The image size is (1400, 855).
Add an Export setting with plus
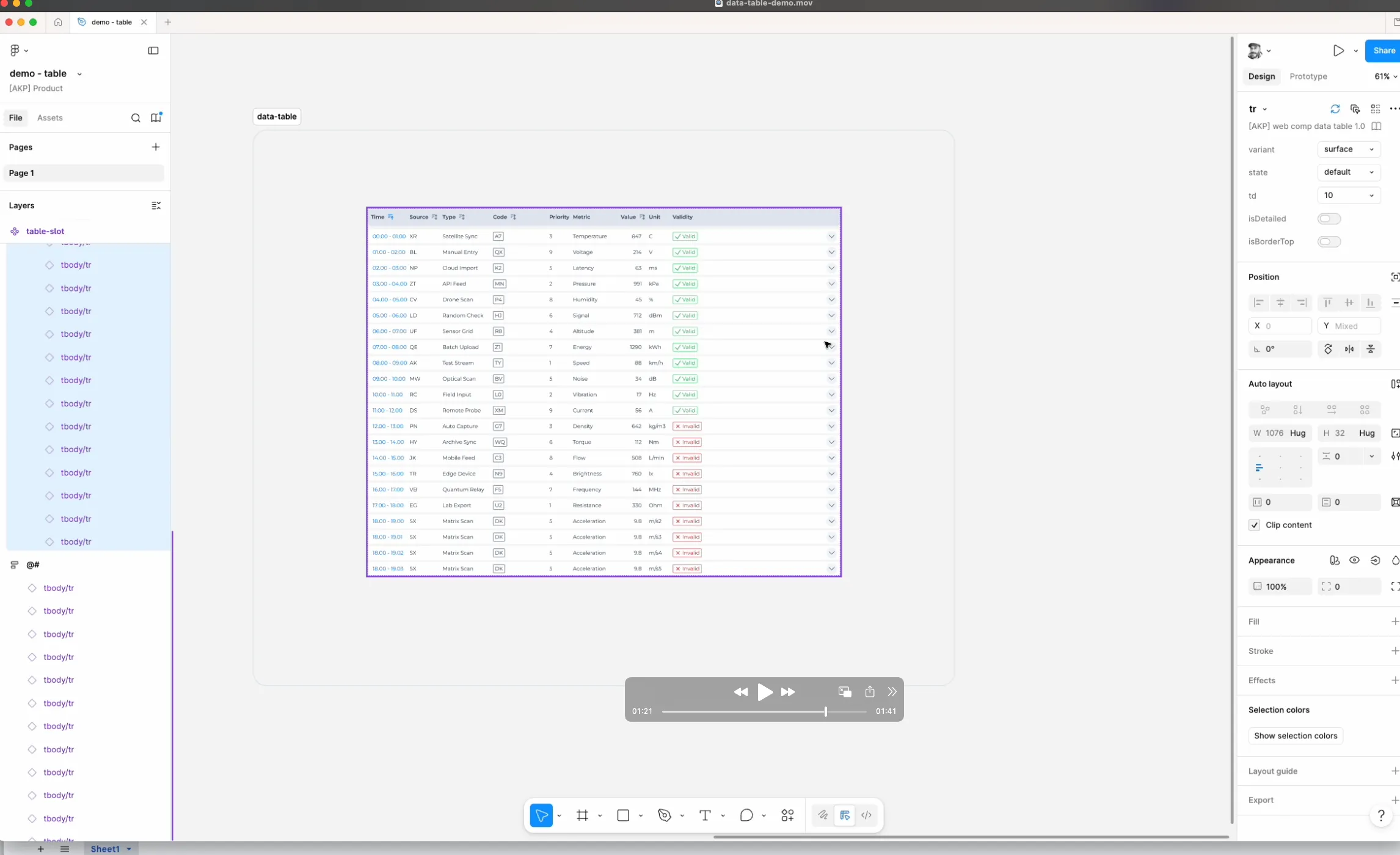click(x=1395, y=800)
